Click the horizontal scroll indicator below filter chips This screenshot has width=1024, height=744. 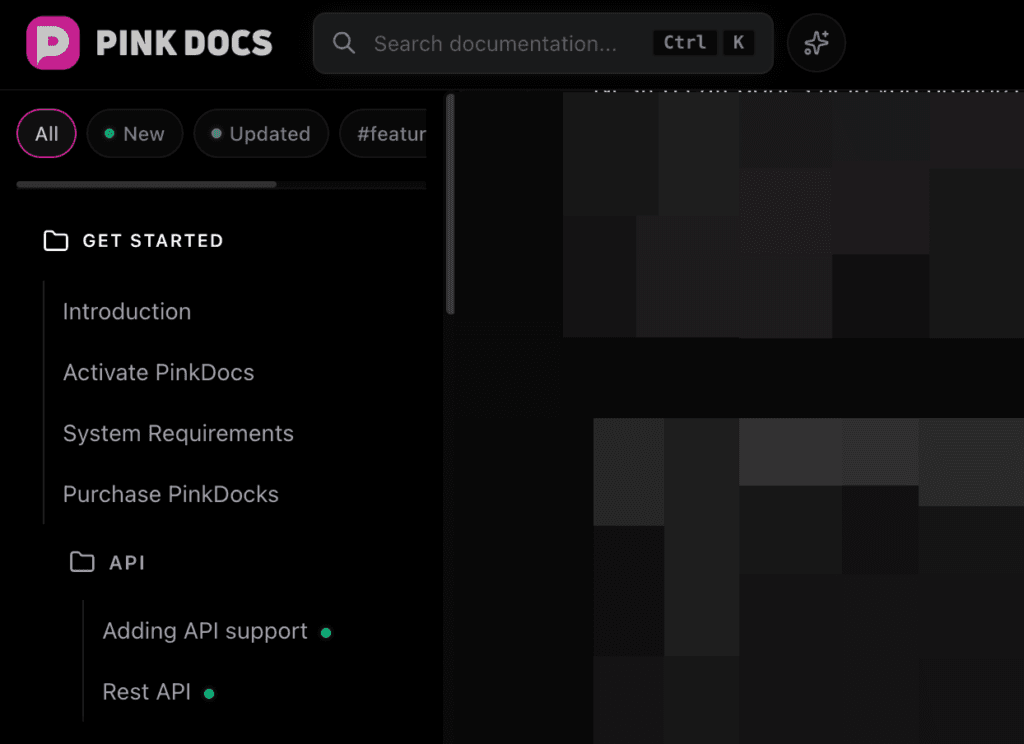click(145, 184)
